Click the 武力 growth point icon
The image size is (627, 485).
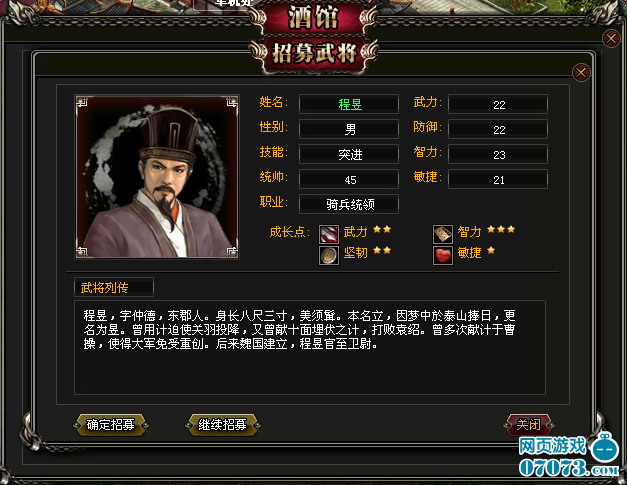[x=329, y=234]
